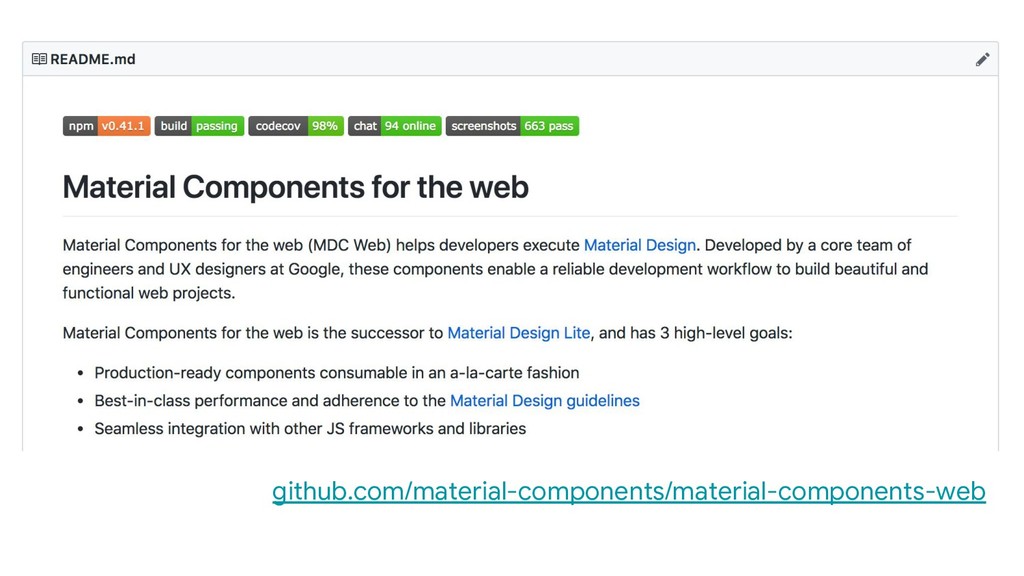Open the build passing badge
The width and height of the screenshot is (1024, 576).
(x=199, y=126)
